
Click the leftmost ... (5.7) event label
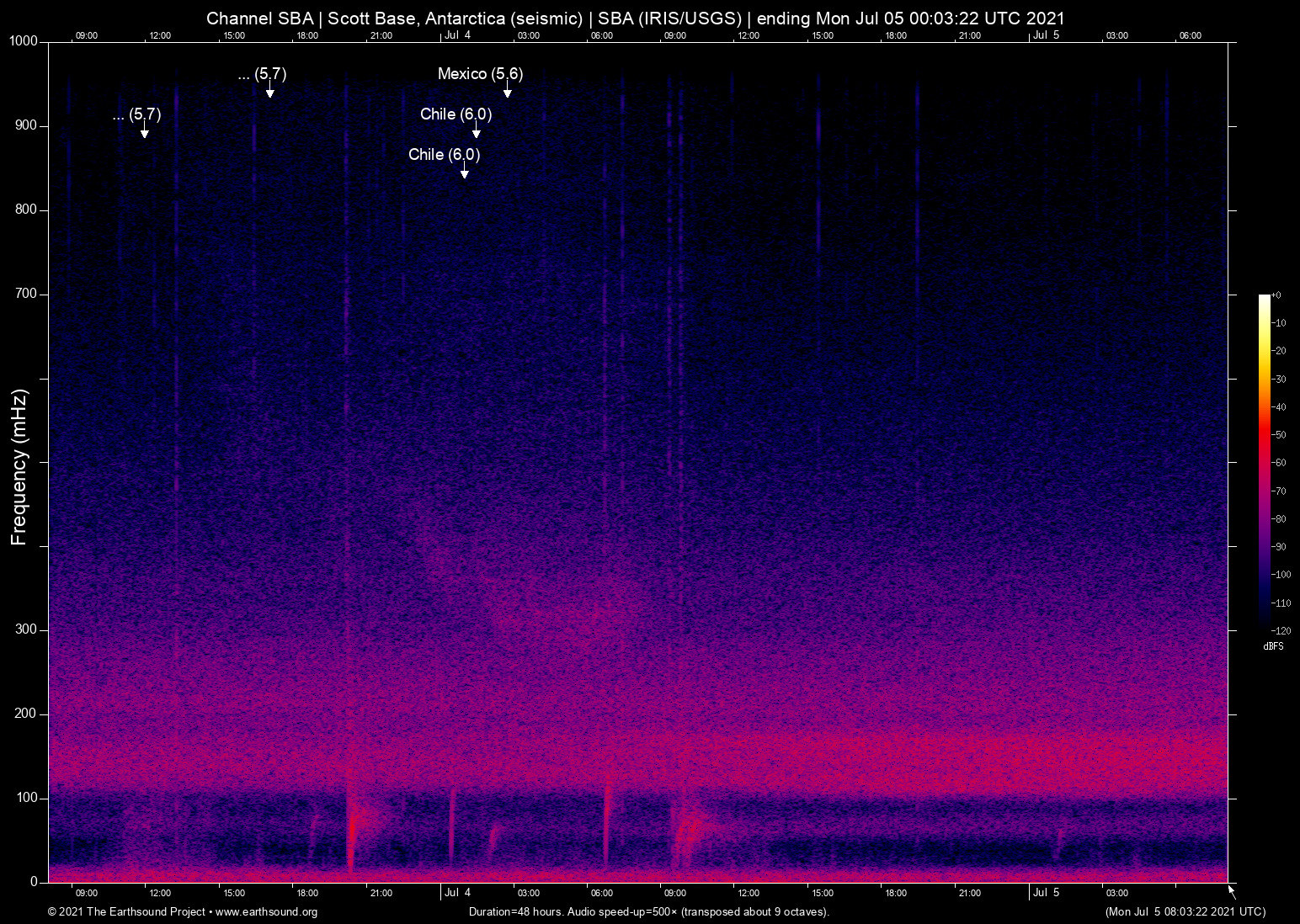click(136, 114)
